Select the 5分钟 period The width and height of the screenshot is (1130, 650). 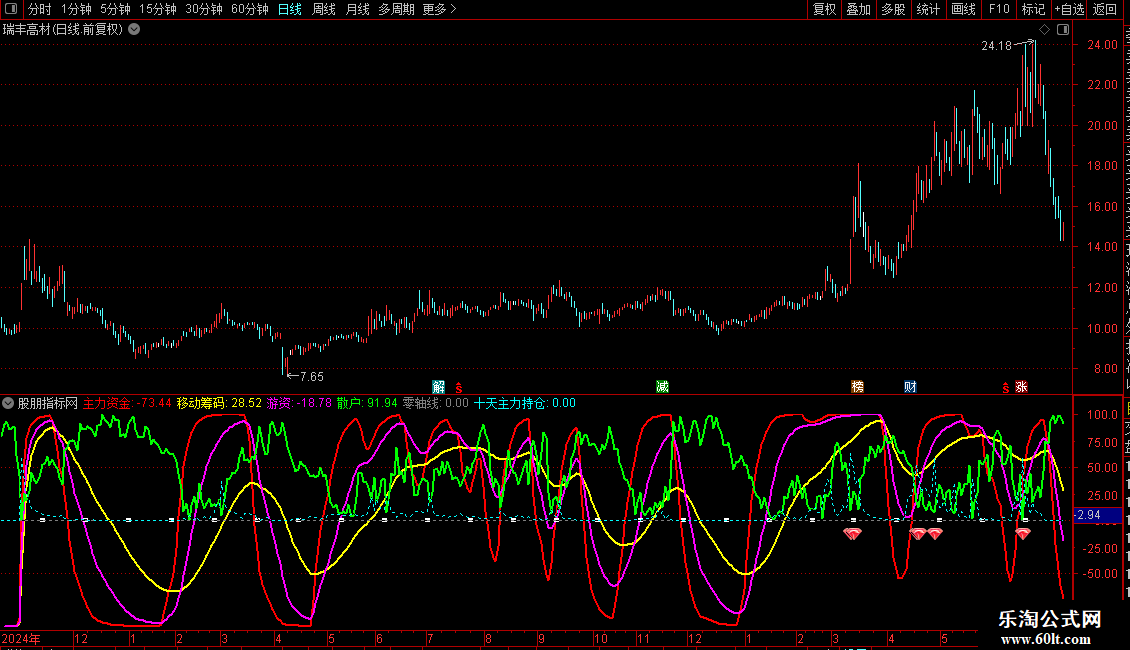[x=115, y=9]
